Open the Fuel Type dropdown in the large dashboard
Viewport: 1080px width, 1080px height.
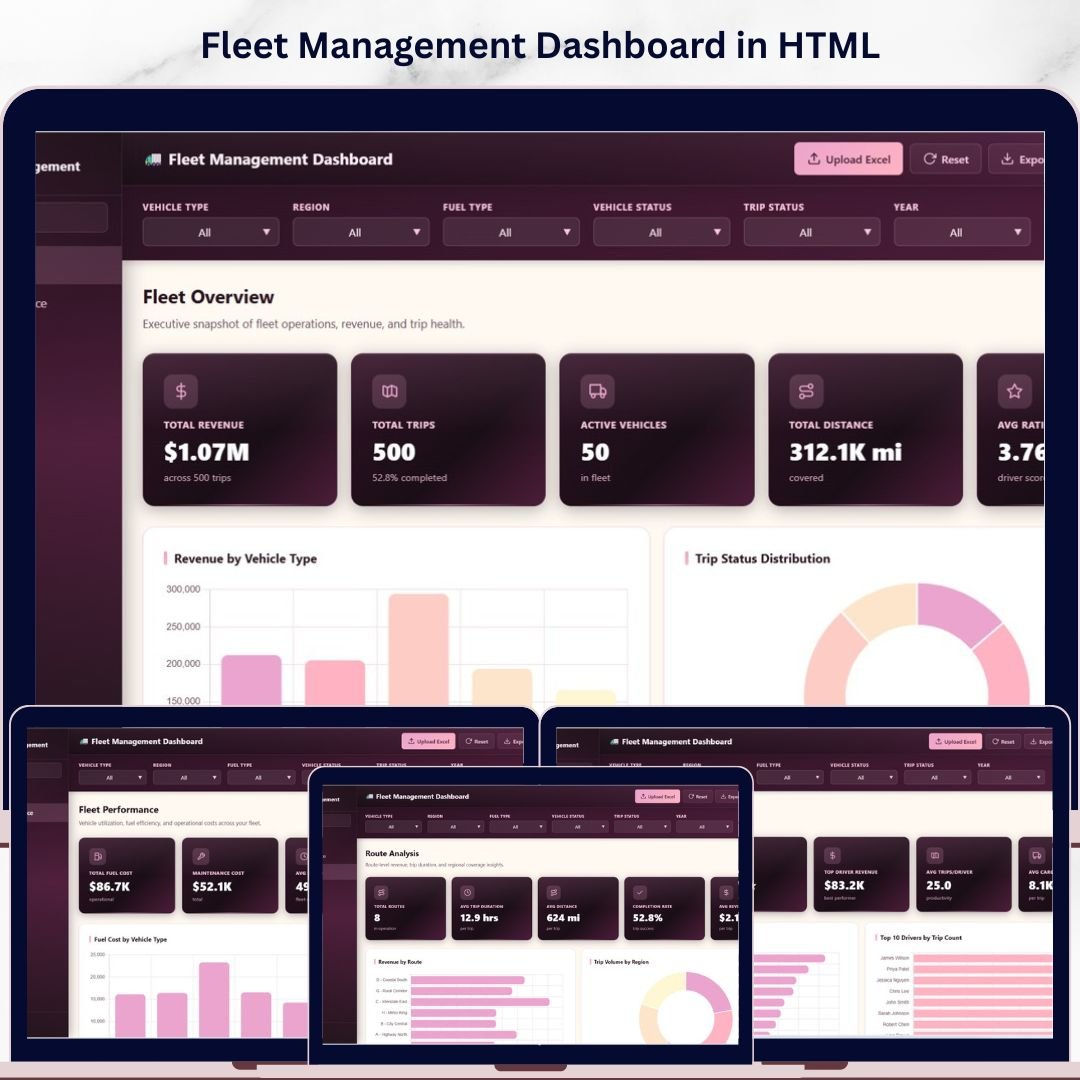point(511,232)
